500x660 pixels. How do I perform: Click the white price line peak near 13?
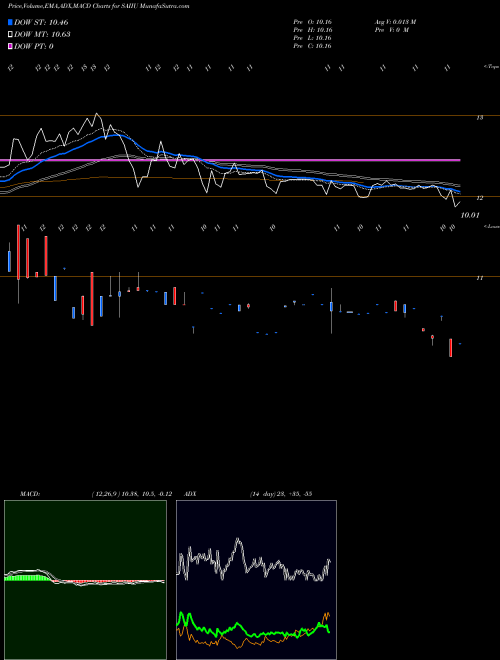tap(97, 114)
